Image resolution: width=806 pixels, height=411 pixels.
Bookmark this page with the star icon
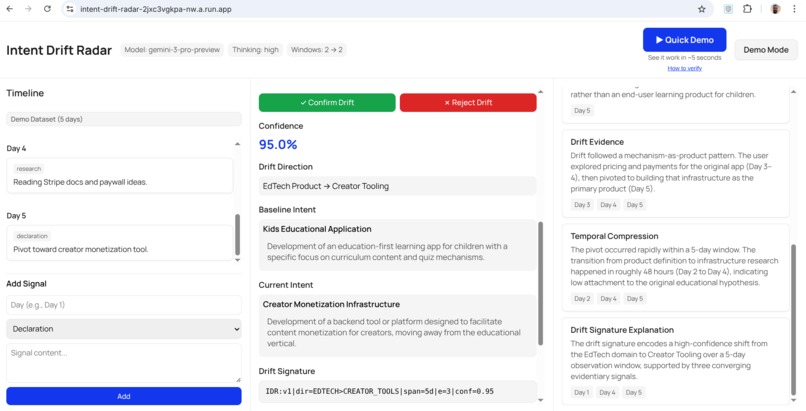click(x=702, y=9)
